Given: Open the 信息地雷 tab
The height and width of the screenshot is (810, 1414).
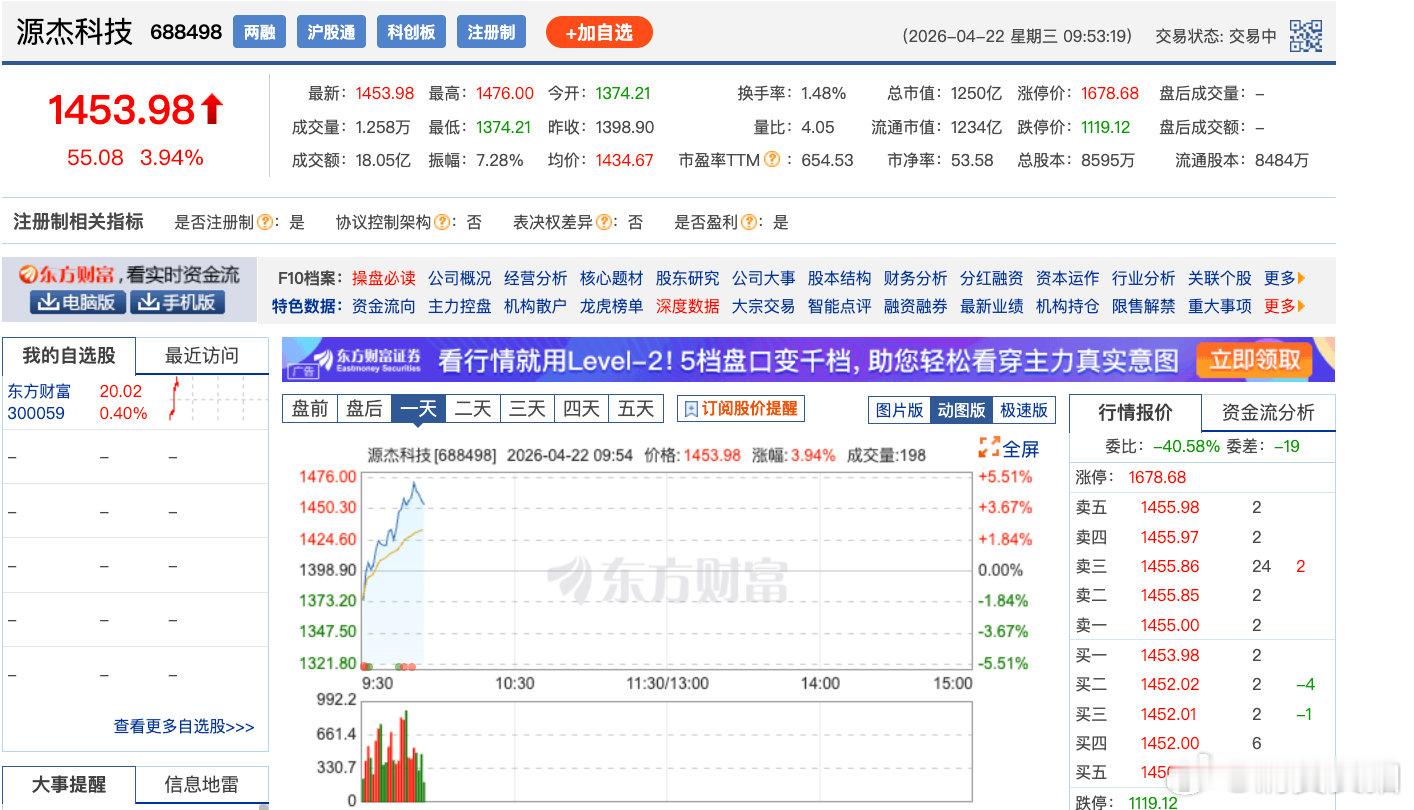Looking at the screenshot, I should [202, 785].
